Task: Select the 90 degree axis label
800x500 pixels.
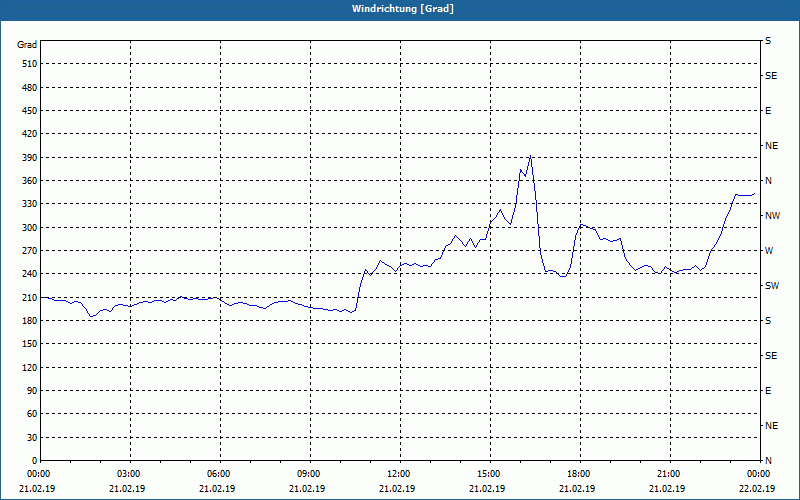Action: point(32,391)
